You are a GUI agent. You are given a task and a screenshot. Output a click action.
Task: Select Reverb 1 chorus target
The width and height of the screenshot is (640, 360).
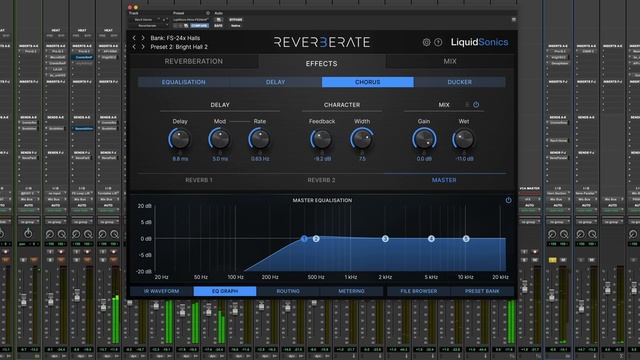pos(199,180)
